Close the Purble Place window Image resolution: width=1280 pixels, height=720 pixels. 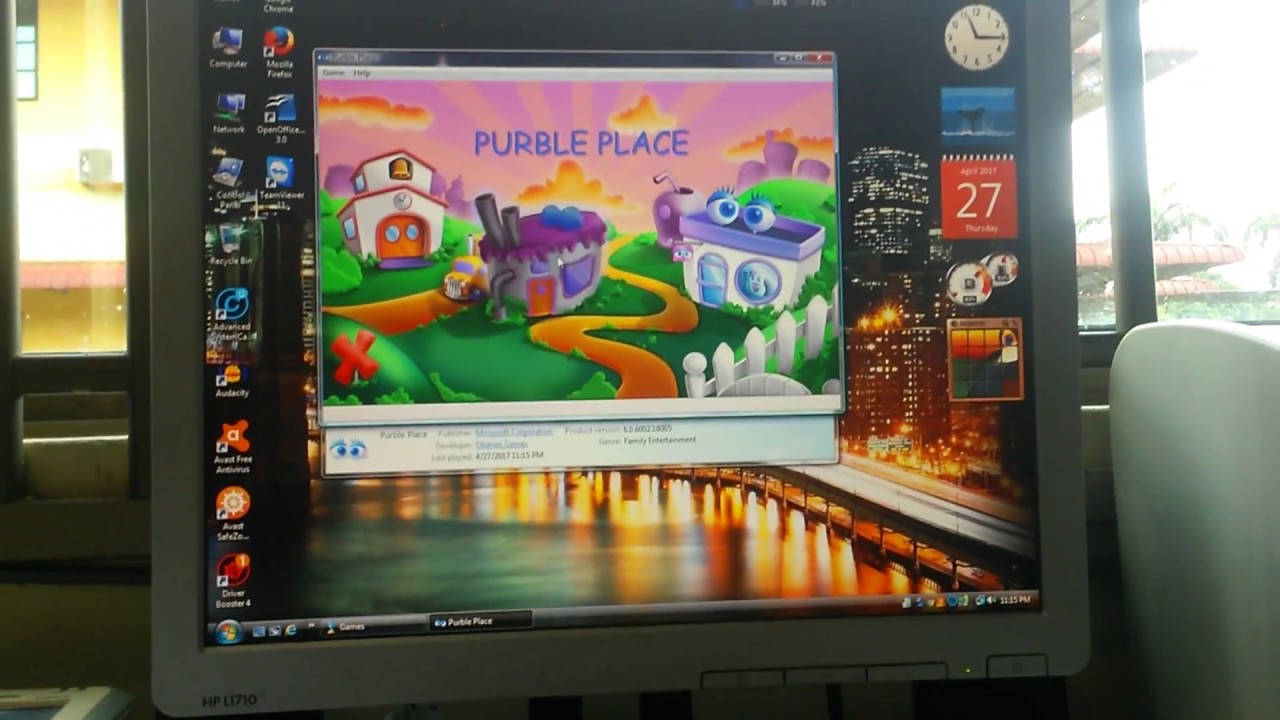pos(821,58)
